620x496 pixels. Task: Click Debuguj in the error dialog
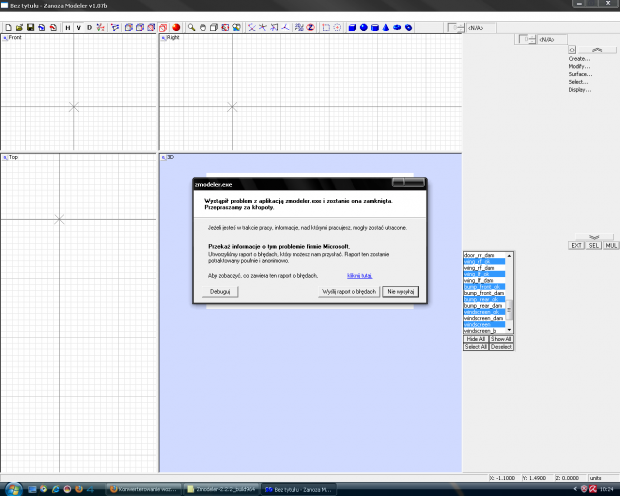[220, 292]
